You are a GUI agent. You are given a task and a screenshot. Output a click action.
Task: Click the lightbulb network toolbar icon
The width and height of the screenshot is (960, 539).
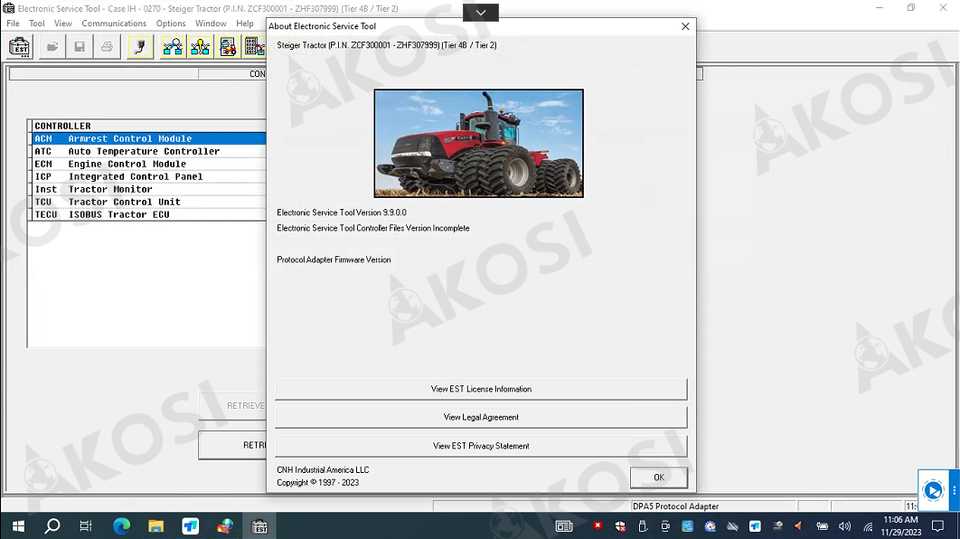point(200,47)
